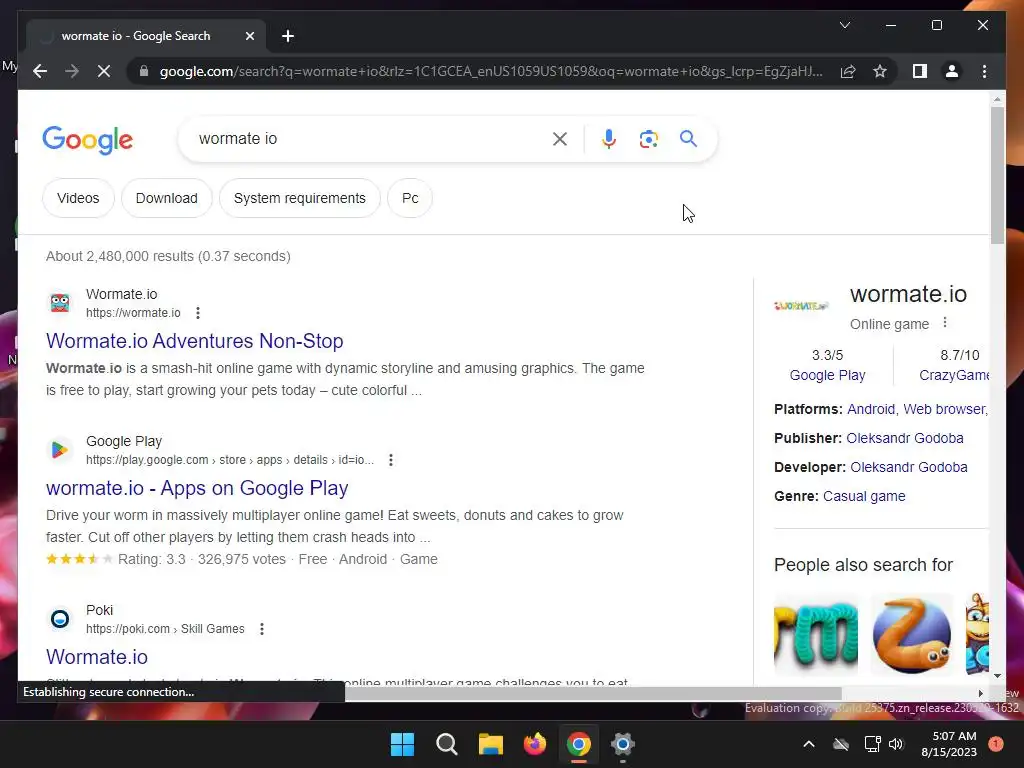Screen dimensions: 1024x768
Task: Open wormate.io - Apps on Google Play link
Action: (197, 488)
